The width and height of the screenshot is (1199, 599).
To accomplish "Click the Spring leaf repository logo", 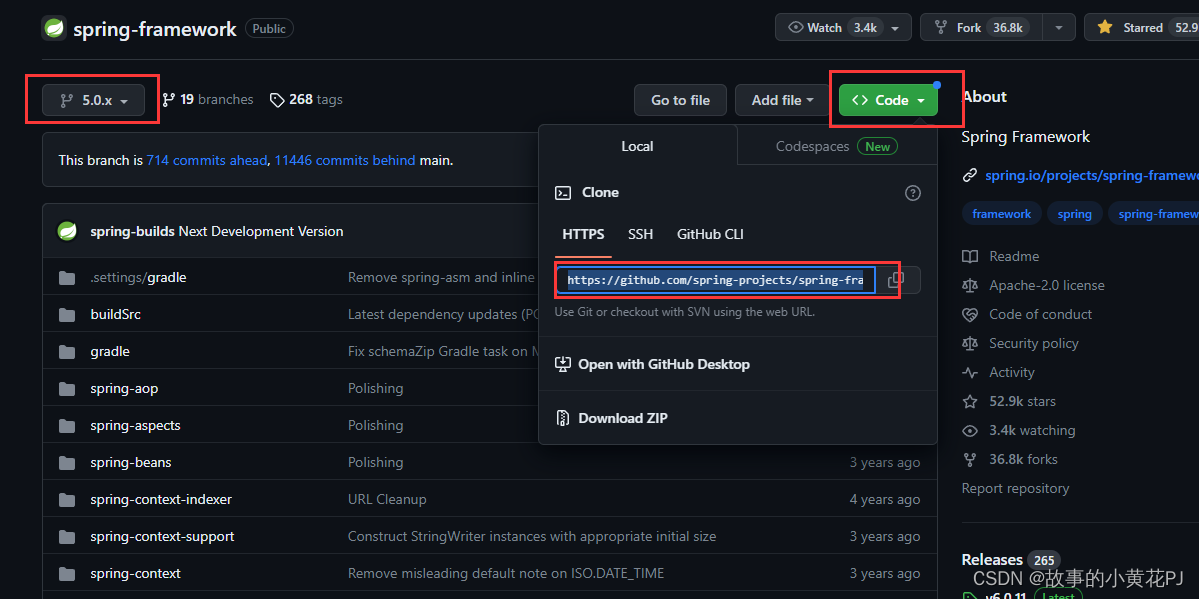I will point(54,28).
